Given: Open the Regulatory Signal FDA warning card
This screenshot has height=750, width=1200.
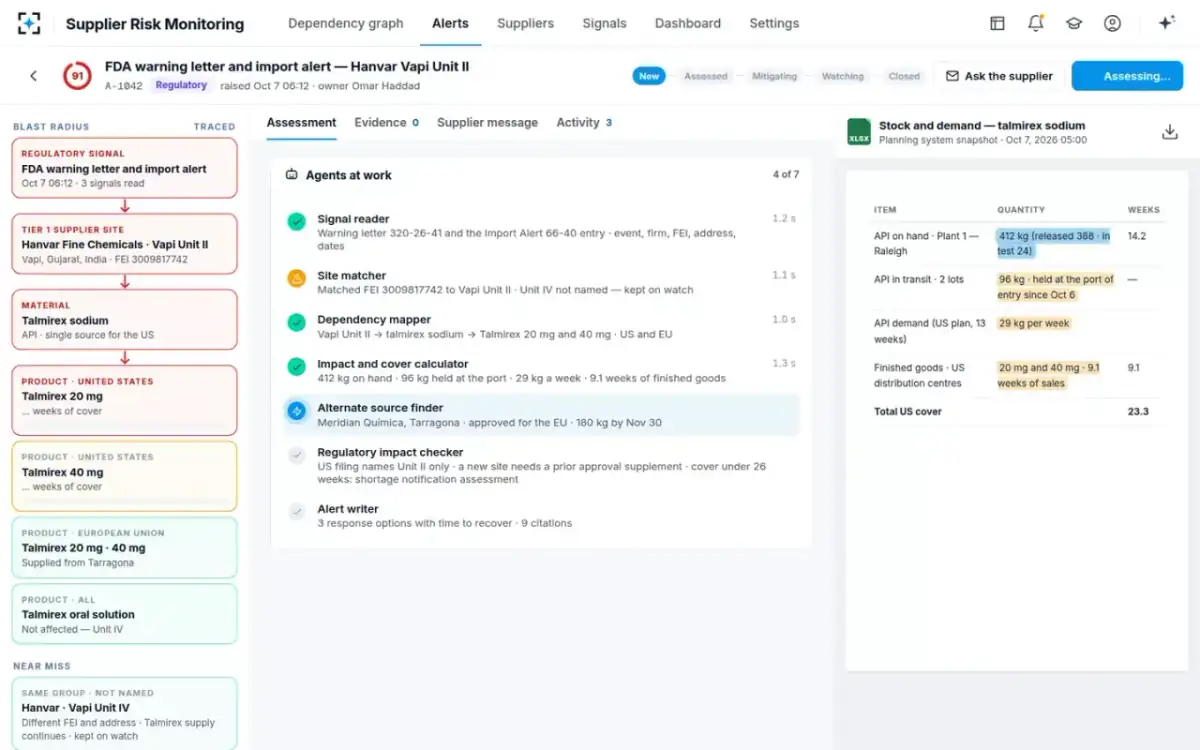Looking at the screenshot, I should pyautogui.click(x=125, y=168).
